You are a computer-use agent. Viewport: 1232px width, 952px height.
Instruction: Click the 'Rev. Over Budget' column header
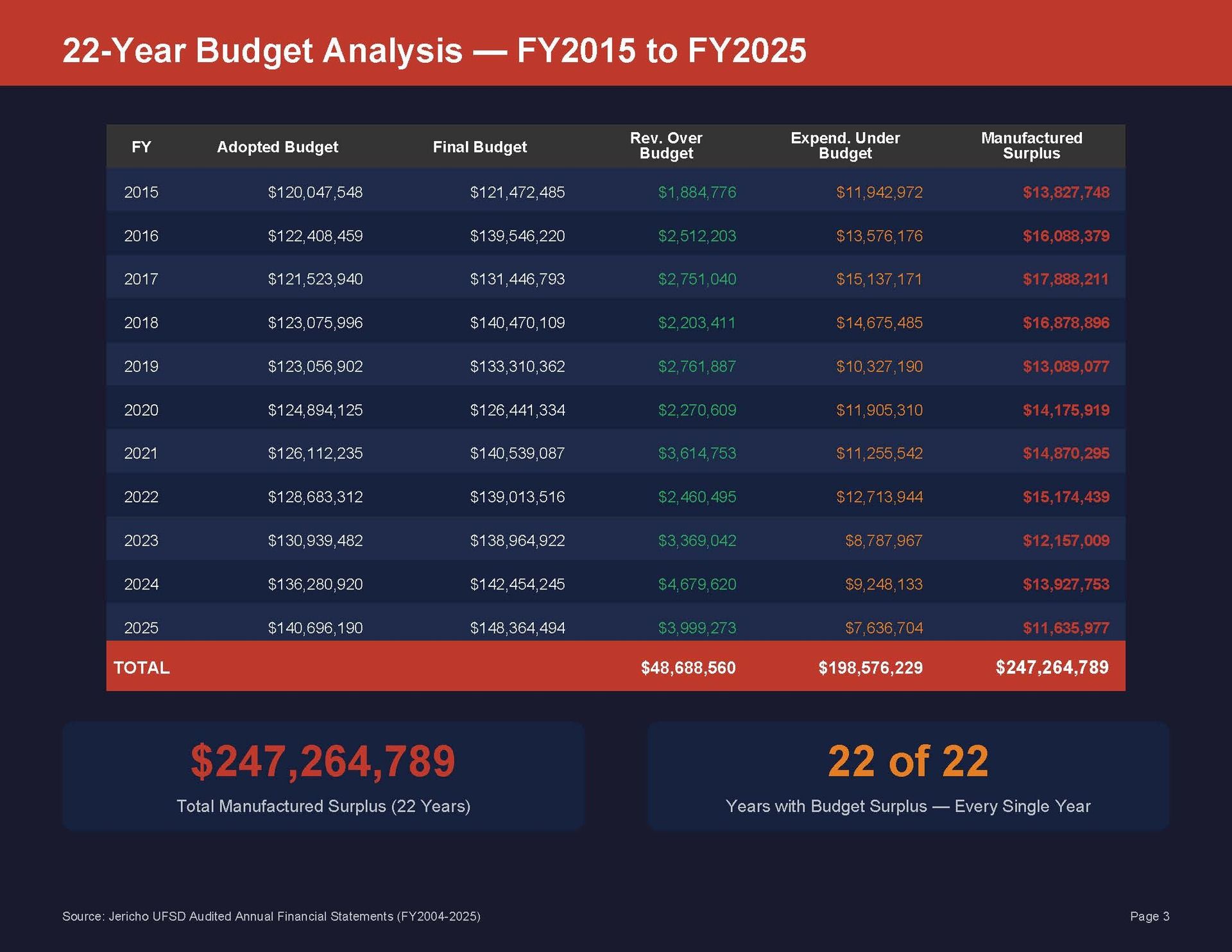pos(666,146)
